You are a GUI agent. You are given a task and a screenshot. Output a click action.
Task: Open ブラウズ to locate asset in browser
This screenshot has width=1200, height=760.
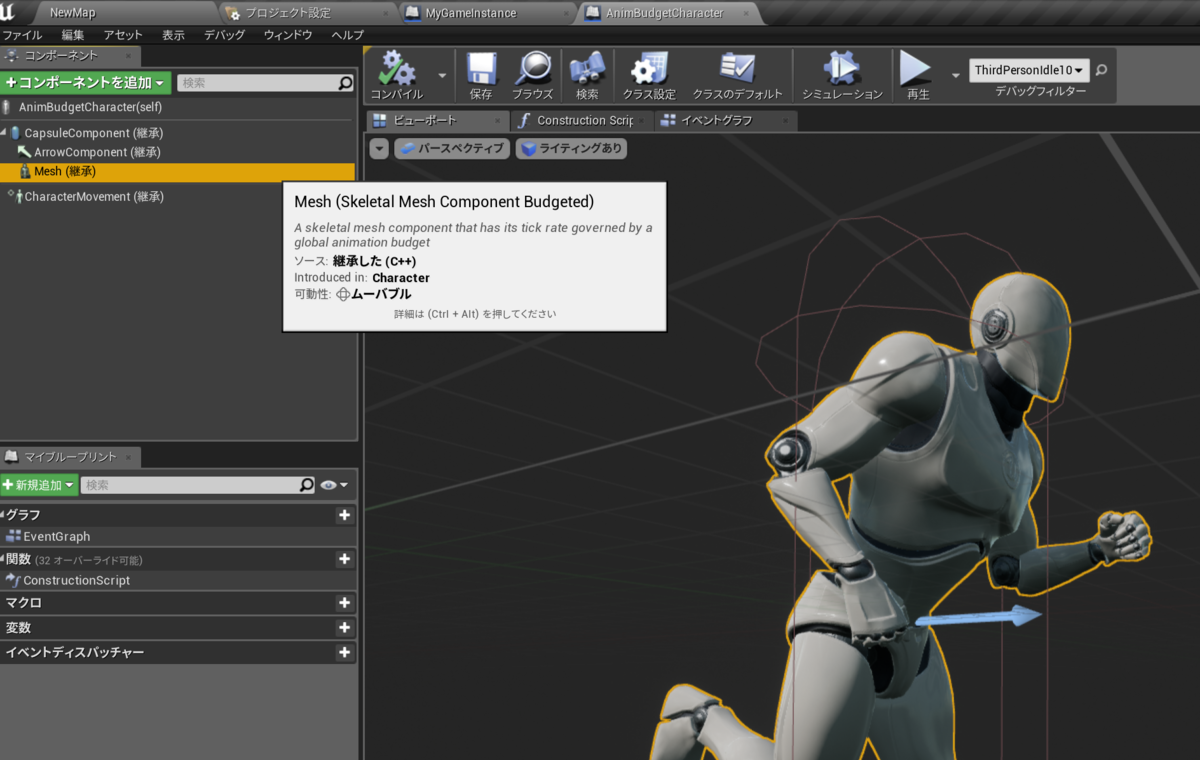[533, 73]
